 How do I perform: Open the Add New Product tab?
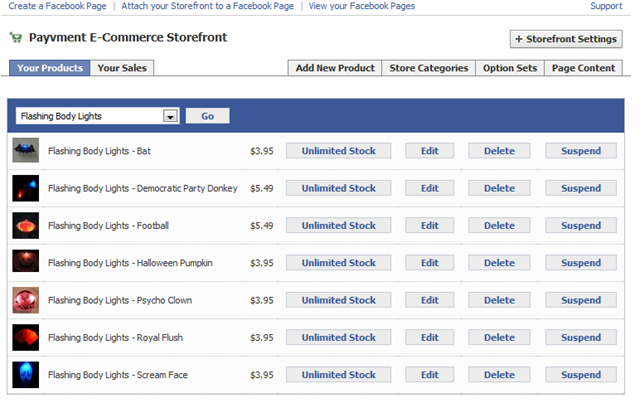pyautogui.click(x=335, y=68)
